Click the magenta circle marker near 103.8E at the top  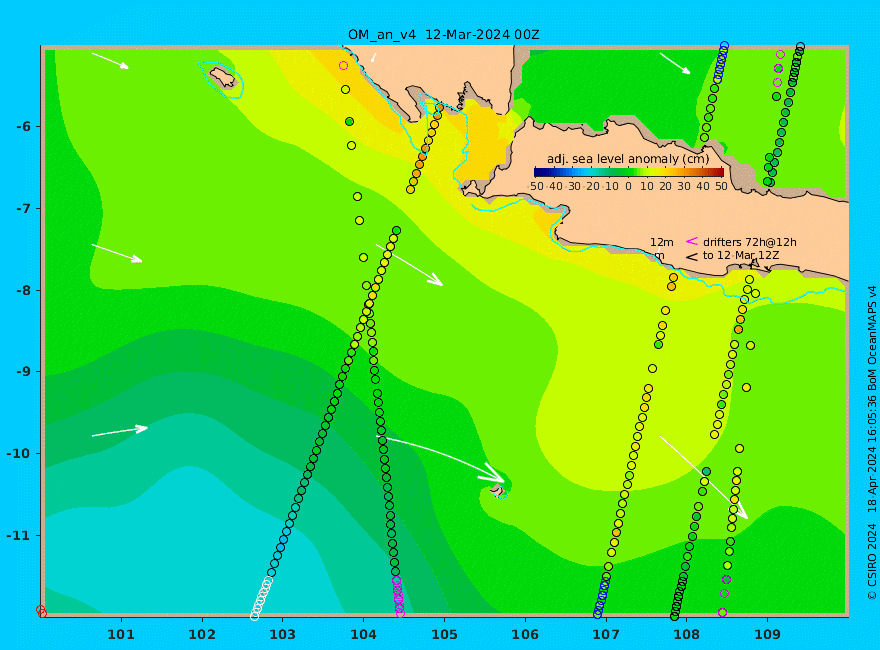(x=343, y=66)
